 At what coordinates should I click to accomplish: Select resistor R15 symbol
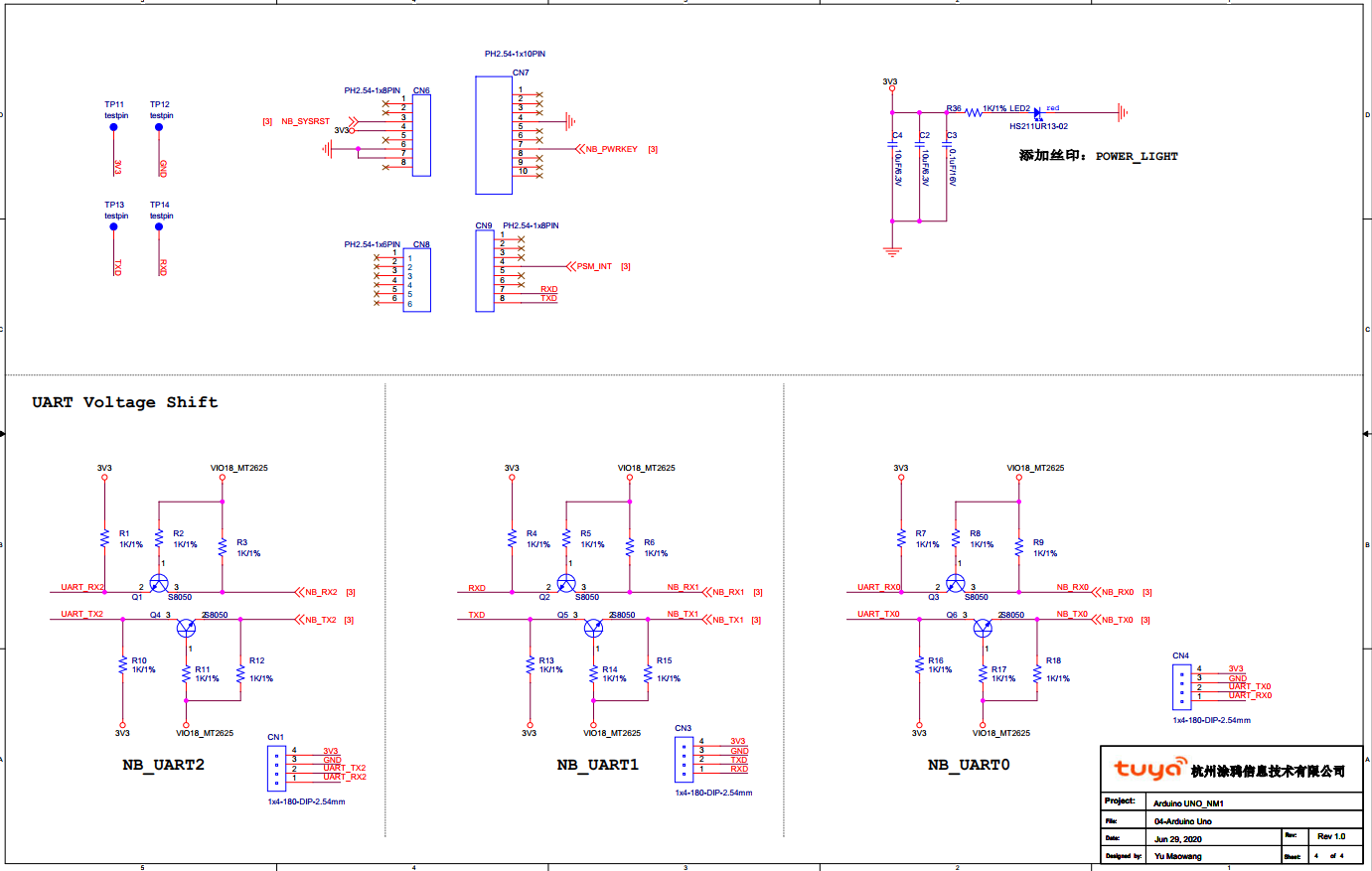(648, 674)
